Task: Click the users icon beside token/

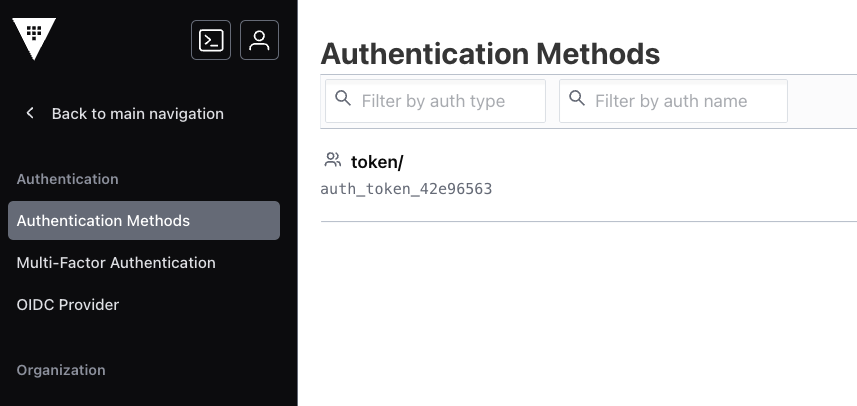Action: (333, 160)
